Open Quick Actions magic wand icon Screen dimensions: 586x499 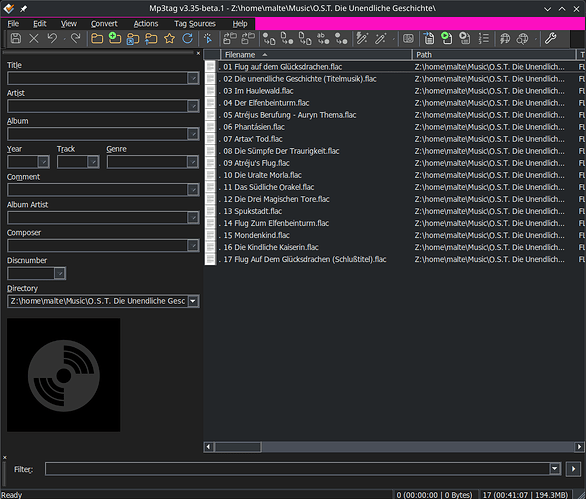380,38
